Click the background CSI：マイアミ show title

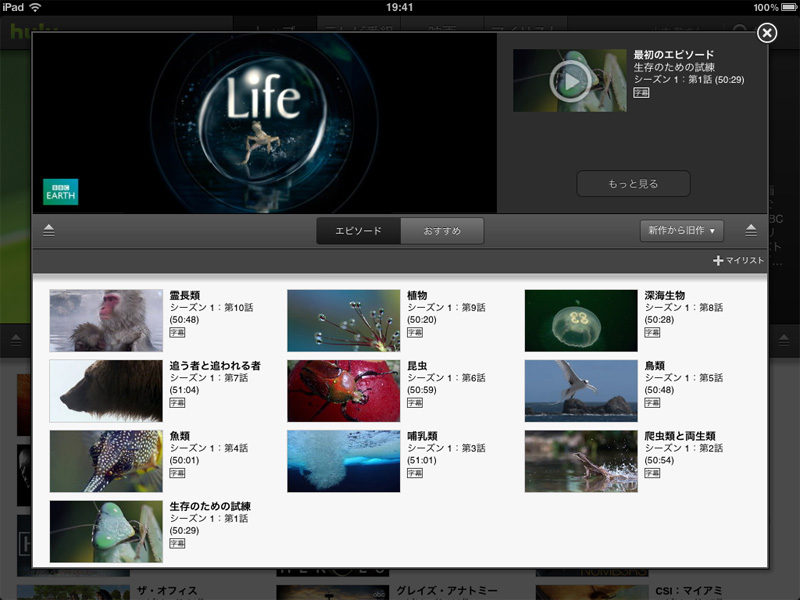[688, 591]
